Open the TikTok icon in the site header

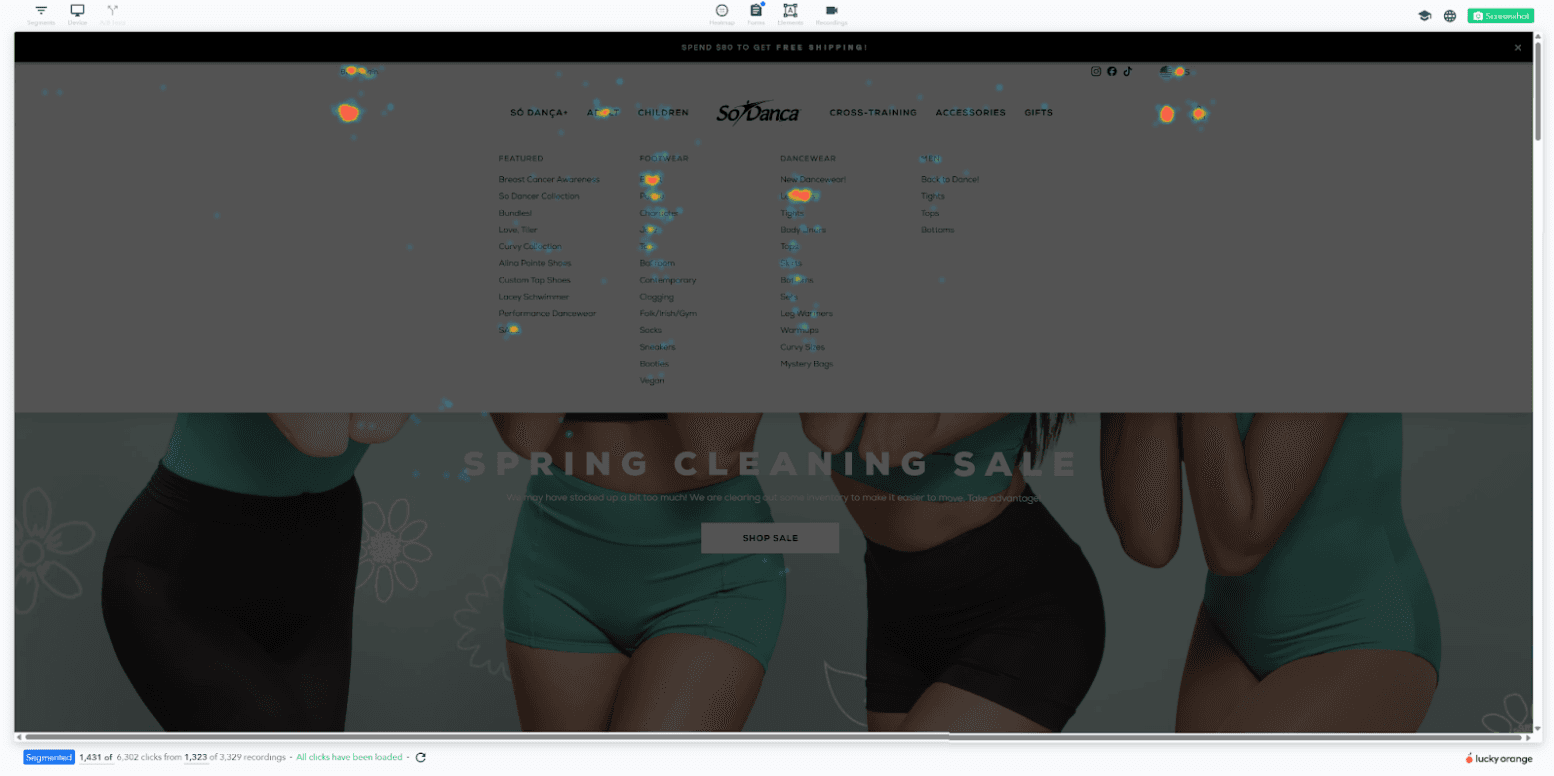(x=1128, y=71)
